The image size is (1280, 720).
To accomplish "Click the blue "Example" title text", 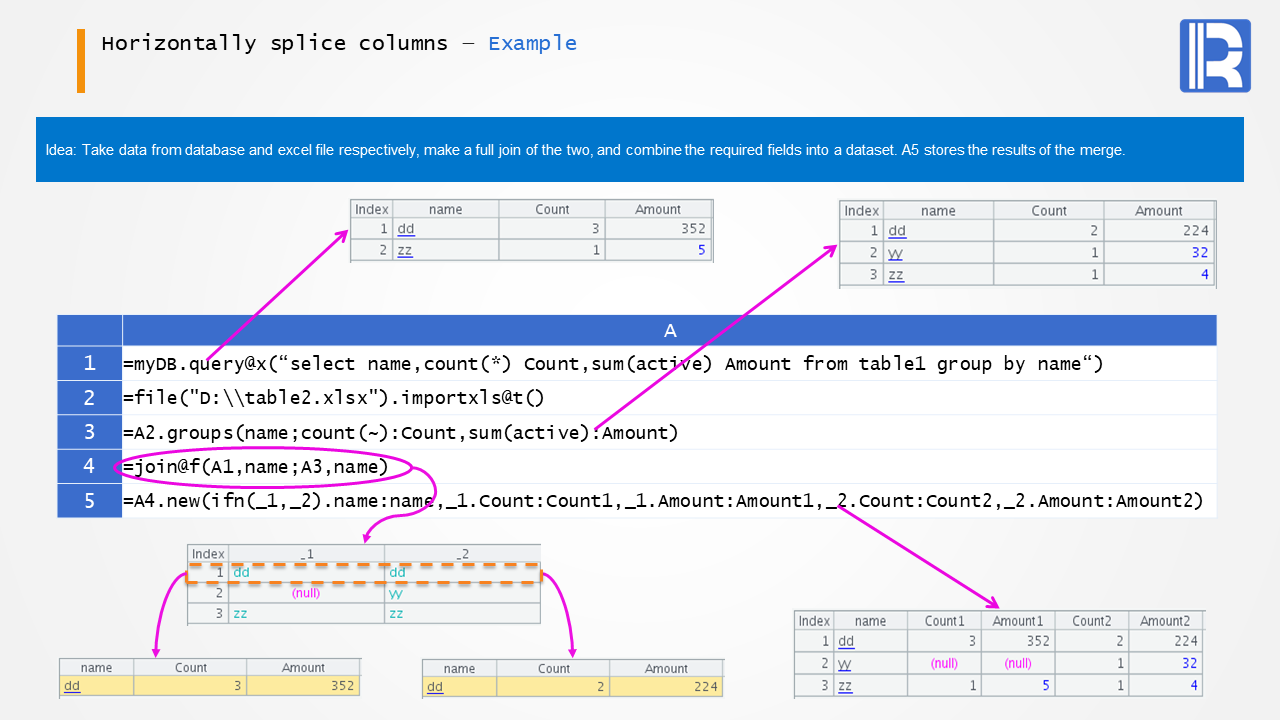I will tap(532, 43).
